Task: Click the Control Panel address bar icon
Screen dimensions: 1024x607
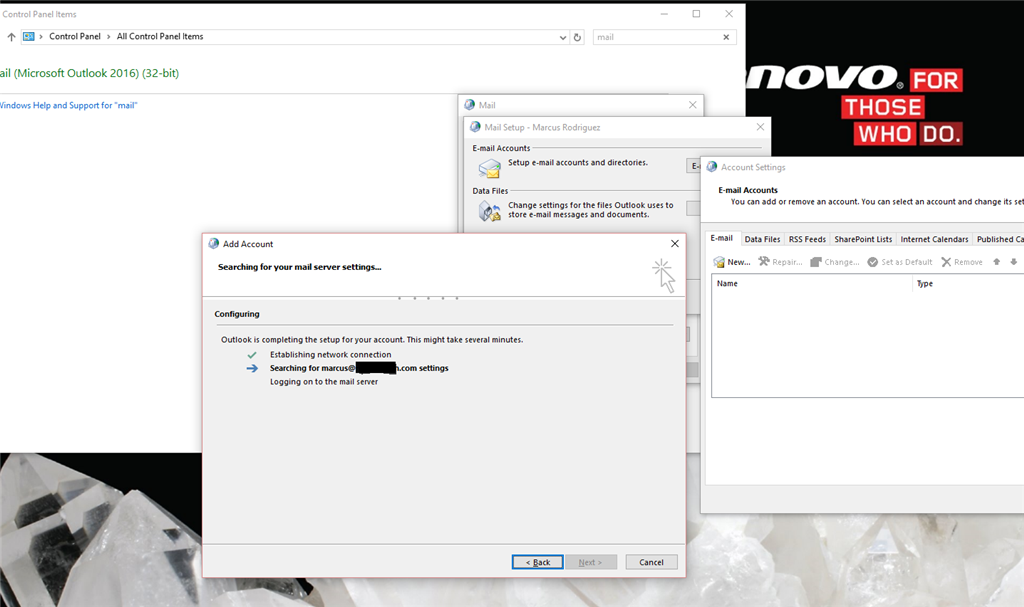Action: (x=29, y=37)
